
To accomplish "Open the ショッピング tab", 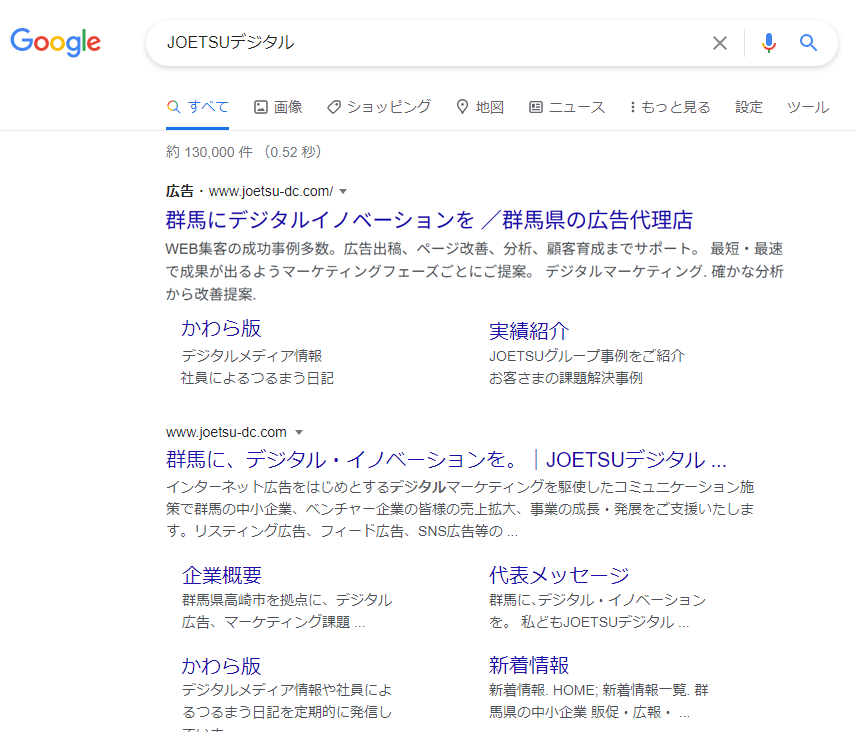I will coord(379,107).
